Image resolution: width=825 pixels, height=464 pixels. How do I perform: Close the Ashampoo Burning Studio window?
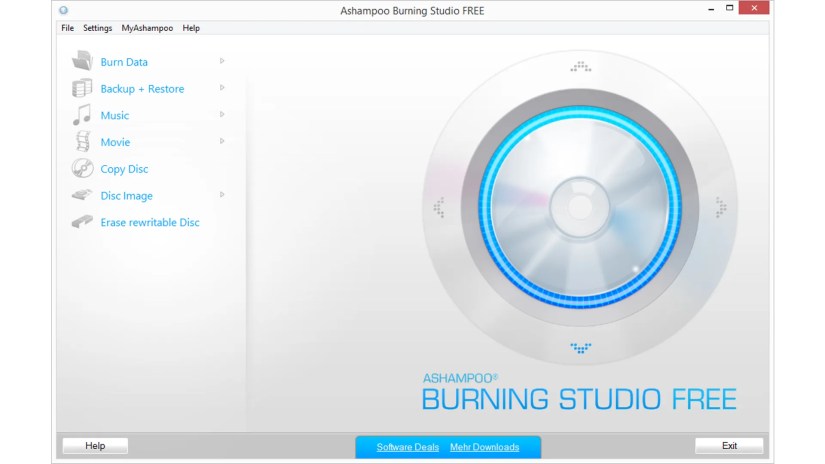tap(754, 8)
